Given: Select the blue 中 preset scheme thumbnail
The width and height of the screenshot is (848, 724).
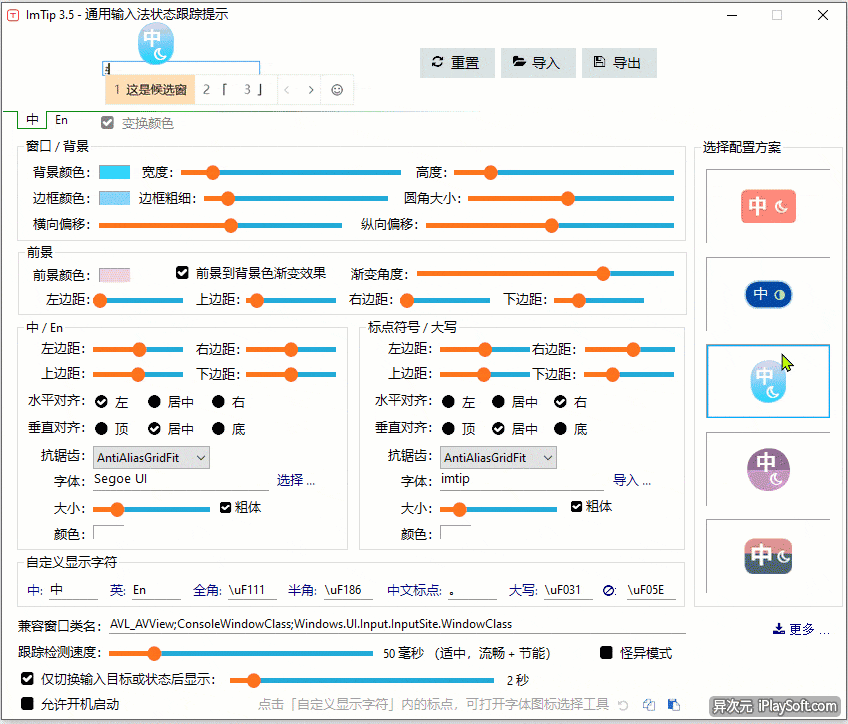Looking at the screenshot, I should (x=767, y=294).
